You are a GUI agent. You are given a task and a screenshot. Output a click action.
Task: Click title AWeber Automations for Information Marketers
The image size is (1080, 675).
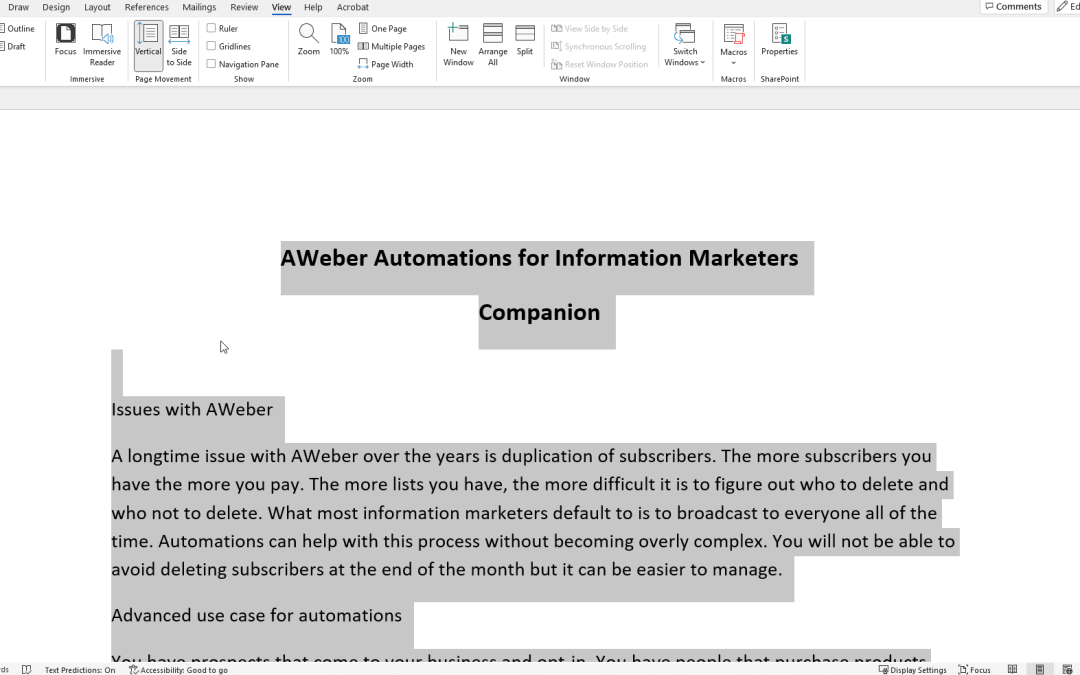coord(539,258)
